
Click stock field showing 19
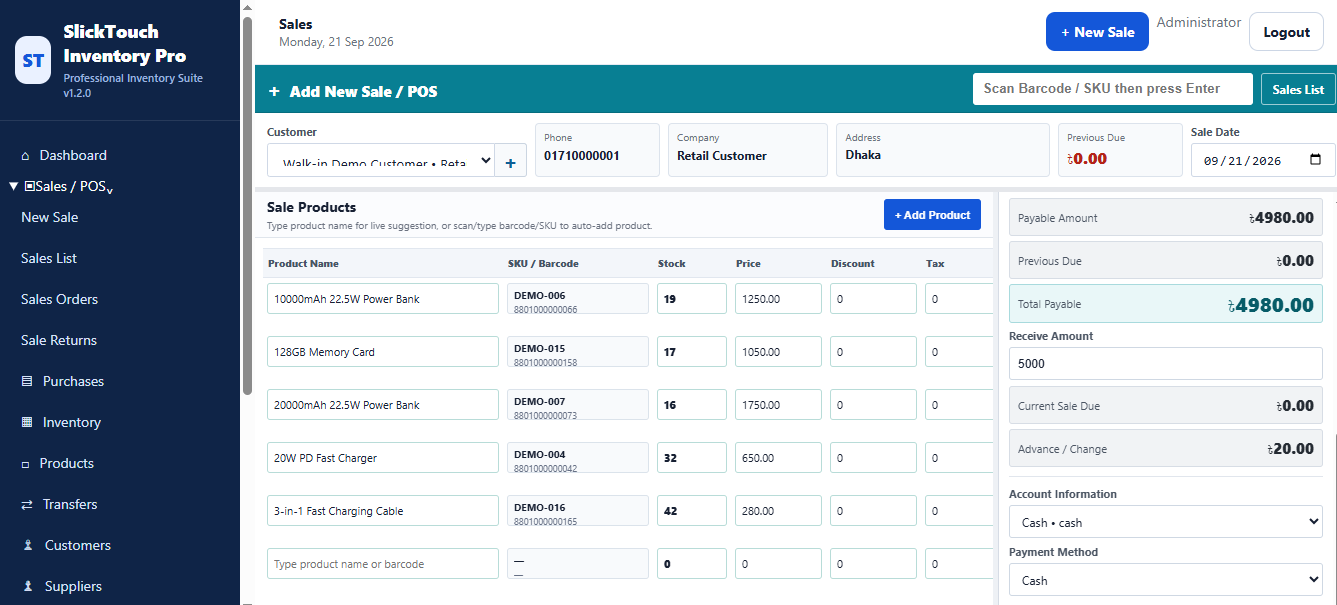coord(692,299)
